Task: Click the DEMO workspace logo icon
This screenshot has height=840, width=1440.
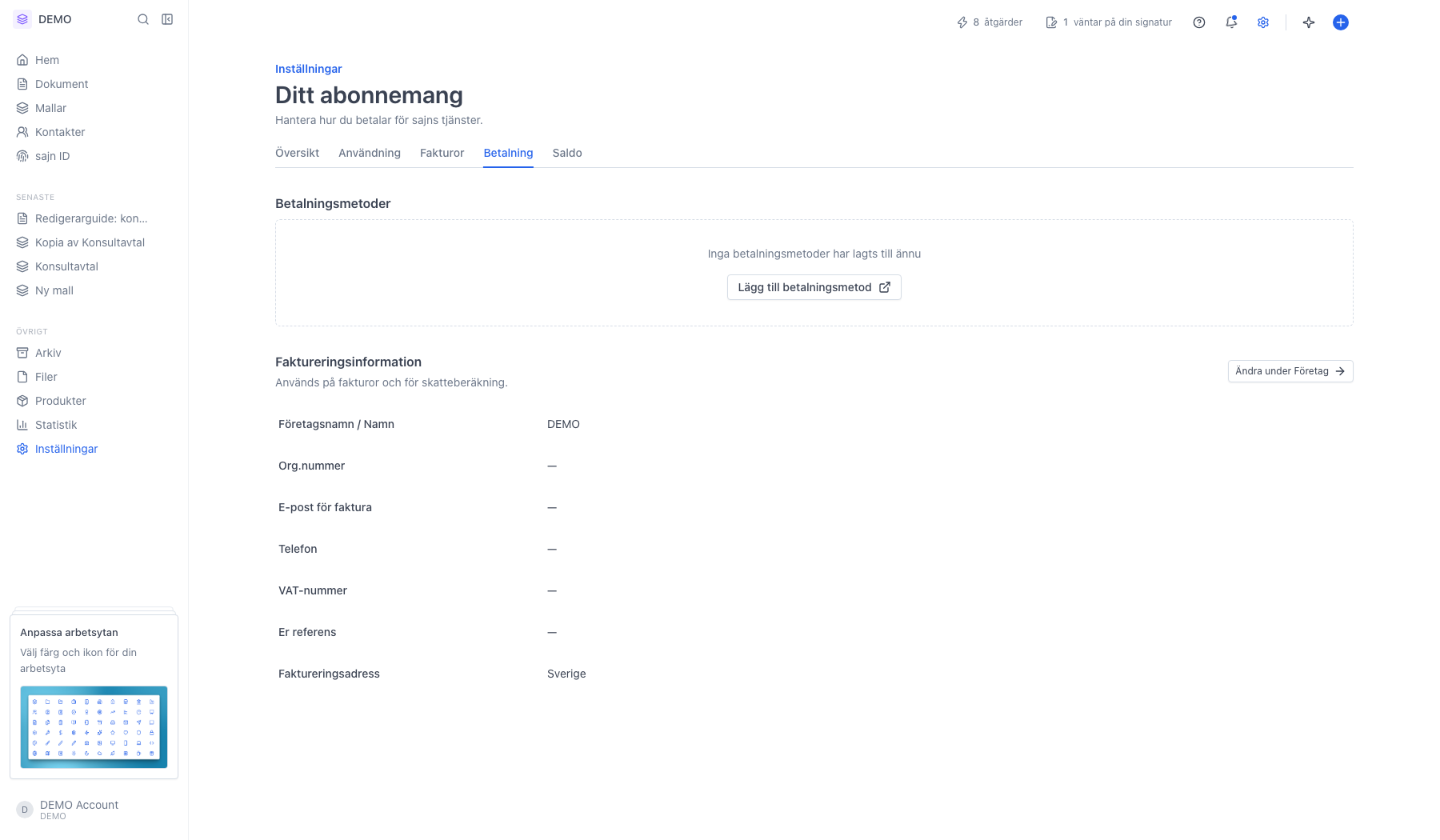Action: point(22,19)
